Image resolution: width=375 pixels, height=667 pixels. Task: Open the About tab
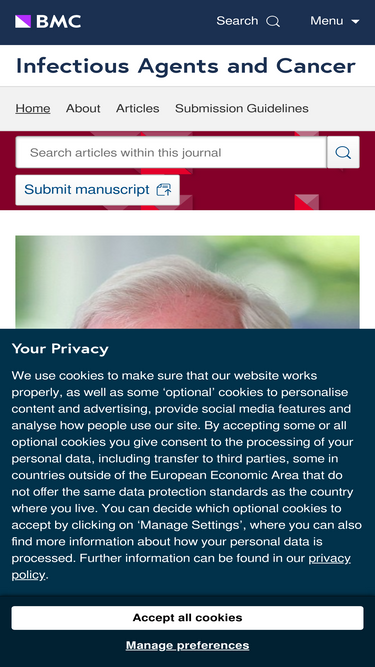(83, 108)
